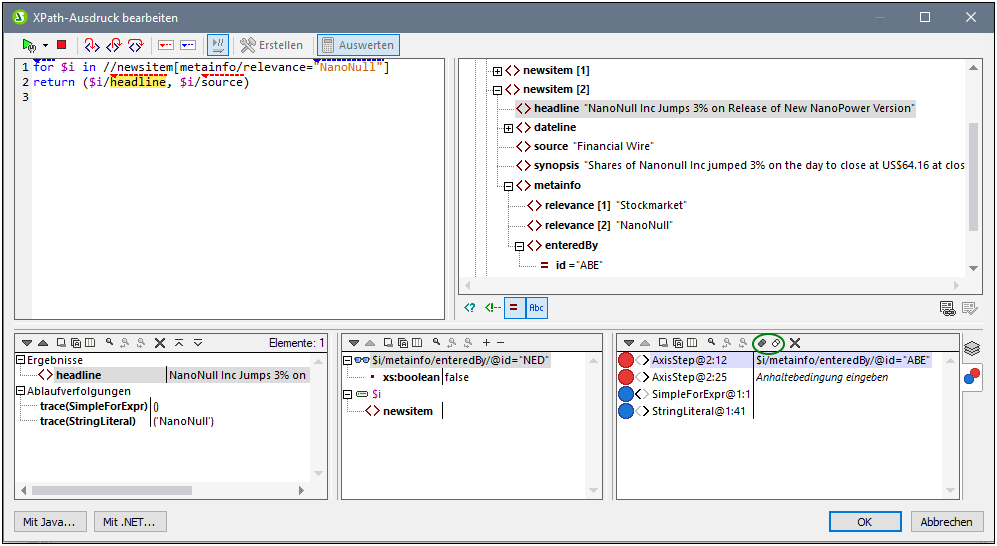Toggle the attributes equals-sign display button

(514, 308)
